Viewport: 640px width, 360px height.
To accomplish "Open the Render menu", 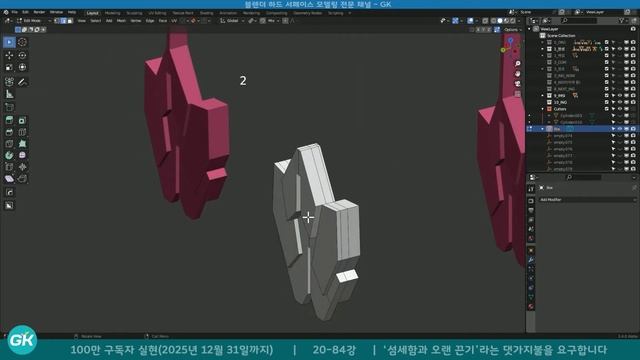I will tap(39, 13).
